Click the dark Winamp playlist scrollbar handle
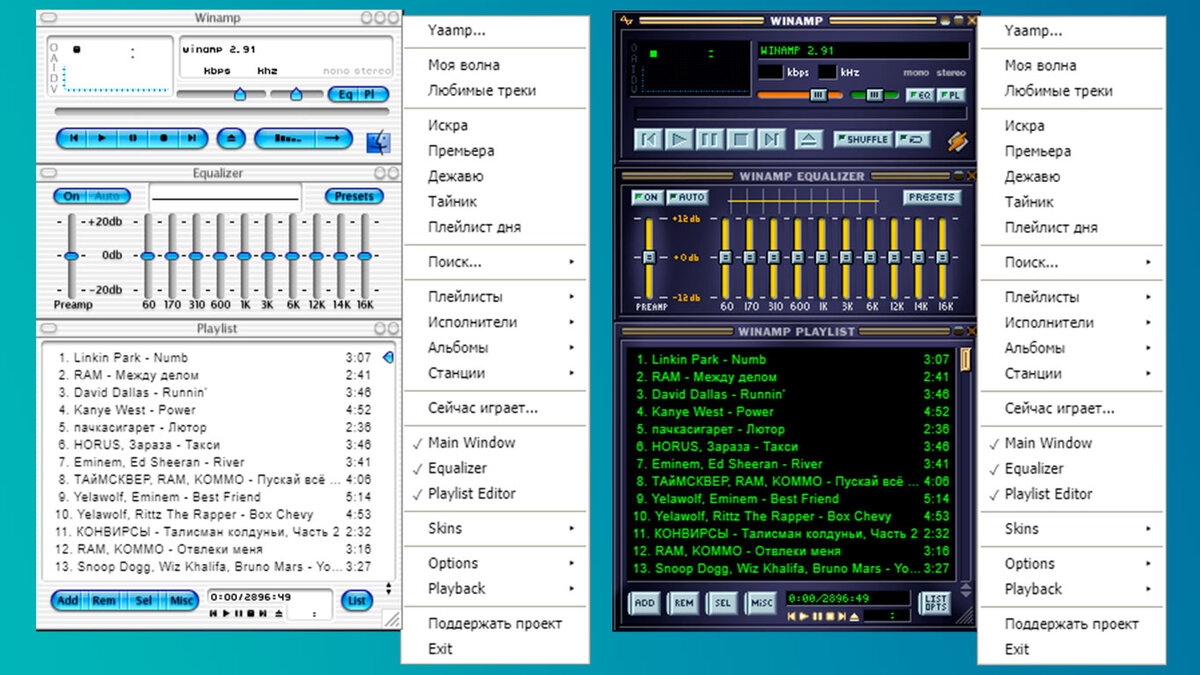Screen dimensions: 1200x675 [x=966, y=358]
